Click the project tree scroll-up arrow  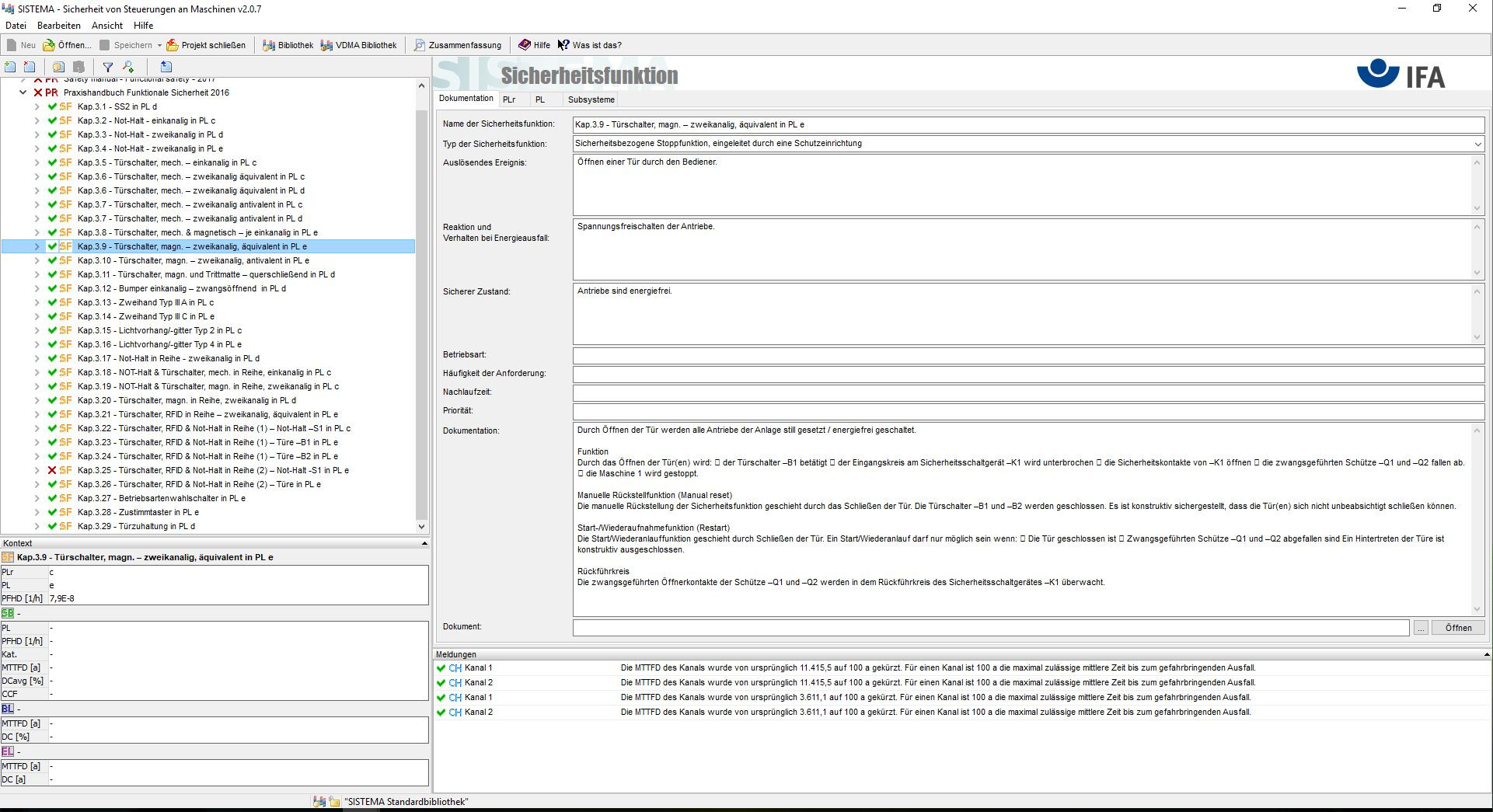pos(421,85)
